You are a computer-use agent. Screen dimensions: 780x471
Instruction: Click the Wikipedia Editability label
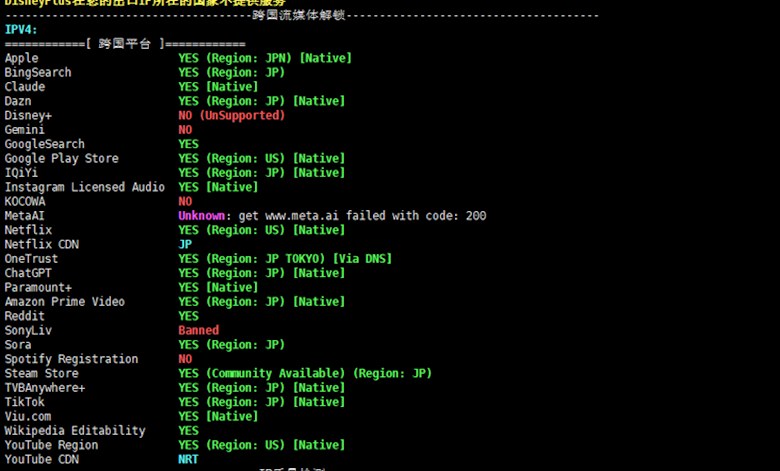point(75,431)
